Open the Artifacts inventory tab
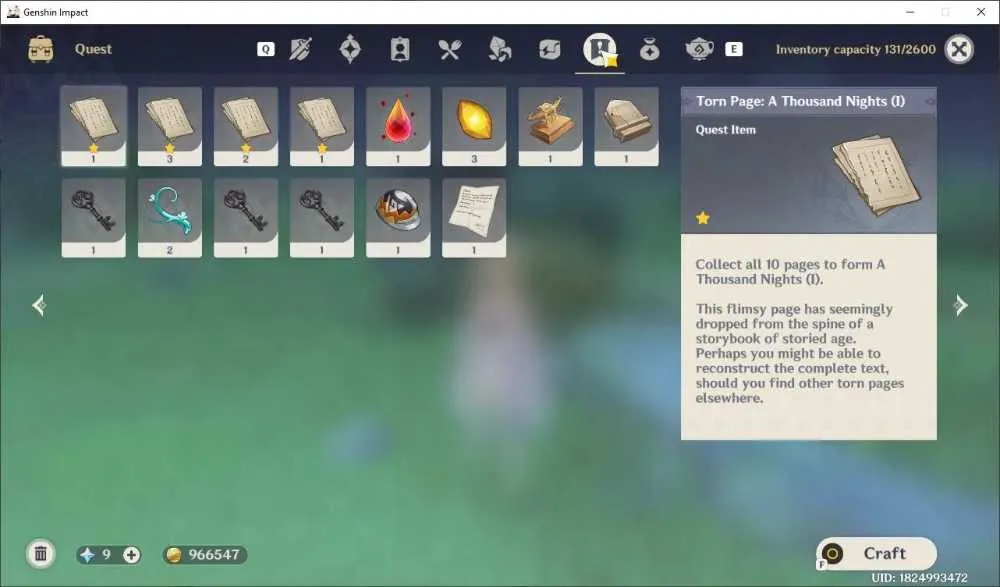Screen dimensions: 1000x587 350,49
